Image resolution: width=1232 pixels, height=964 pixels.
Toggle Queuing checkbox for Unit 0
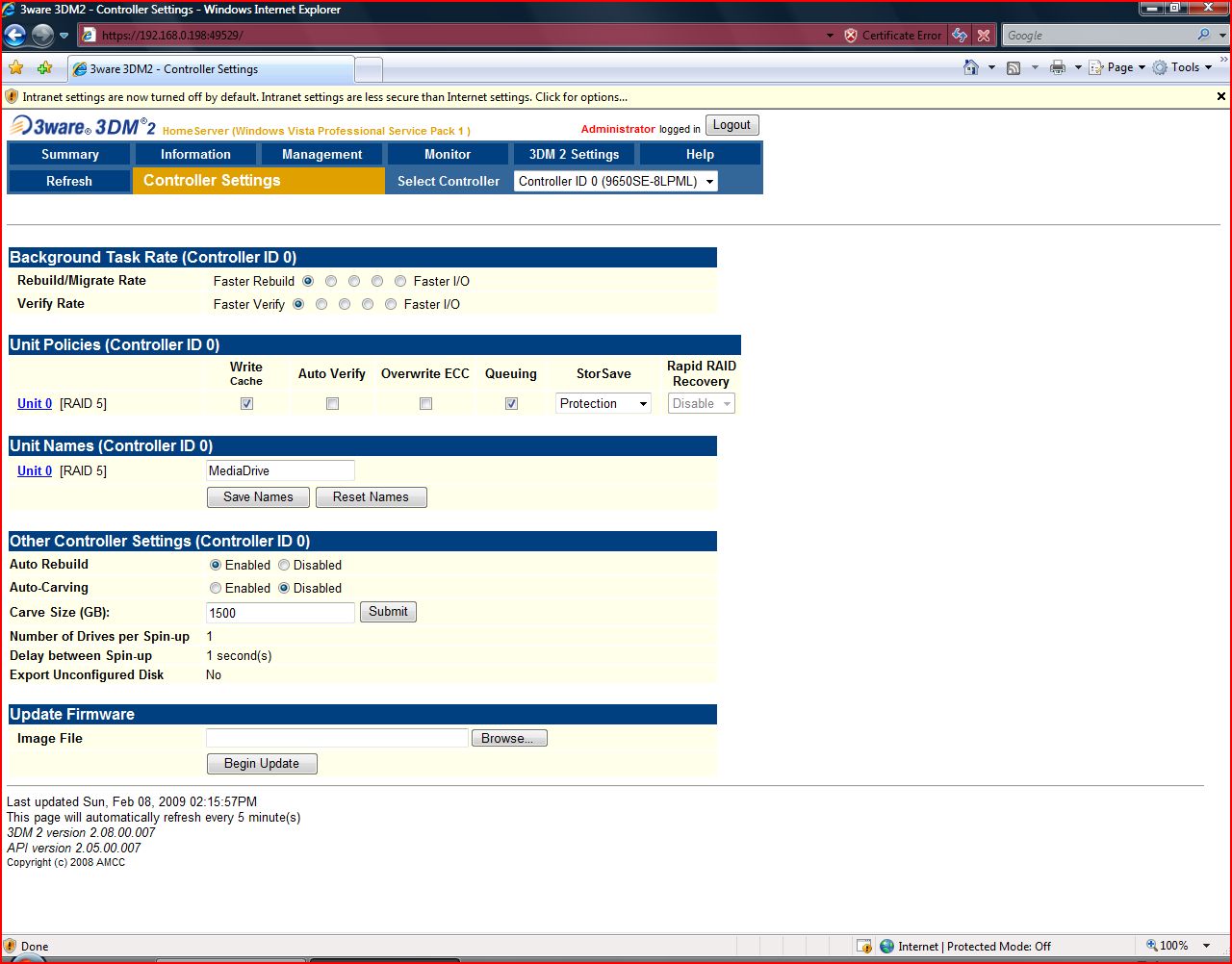511,404
